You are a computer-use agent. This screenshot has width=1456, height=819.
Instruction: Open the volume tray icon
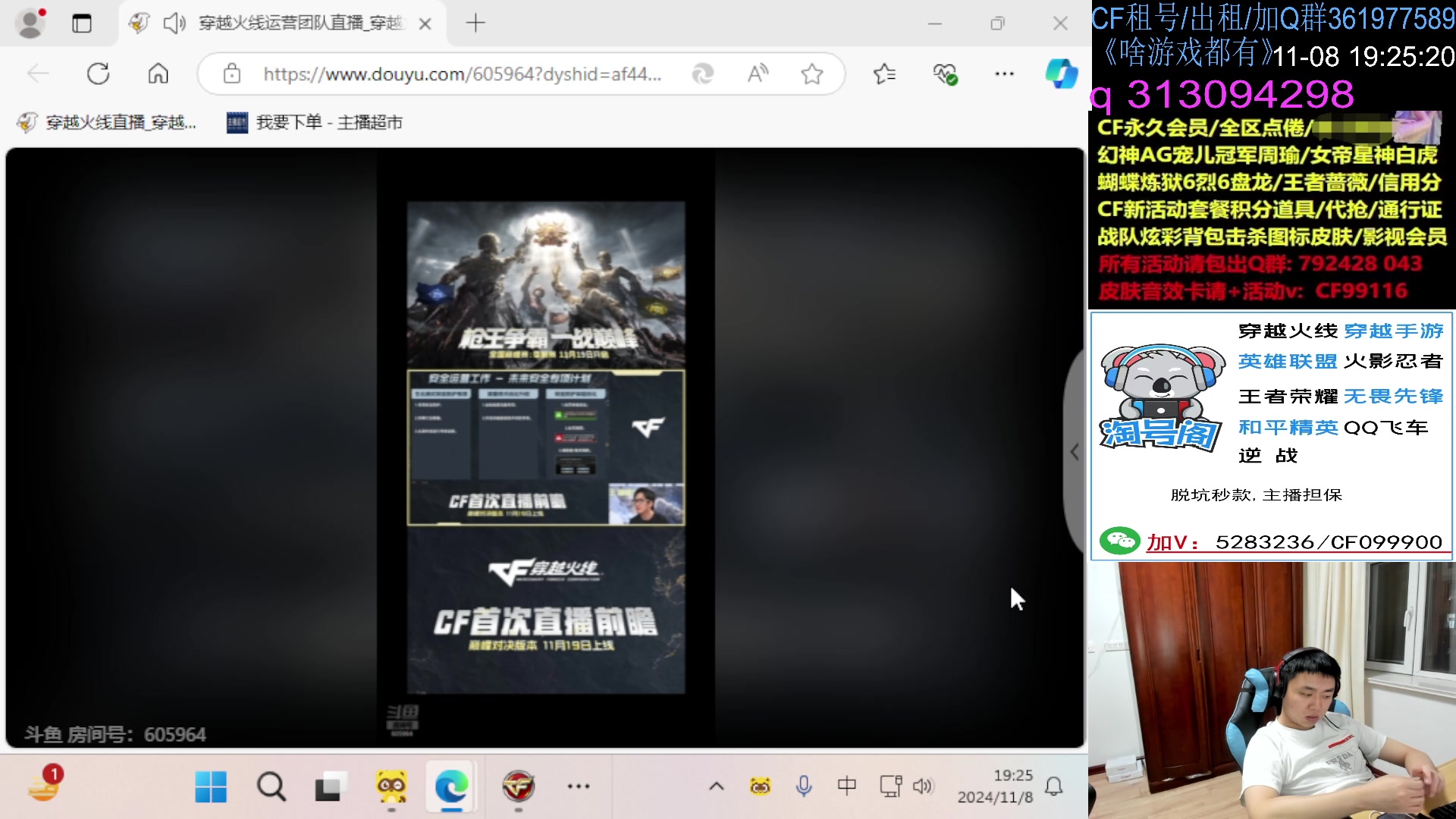tap(923, 786)
